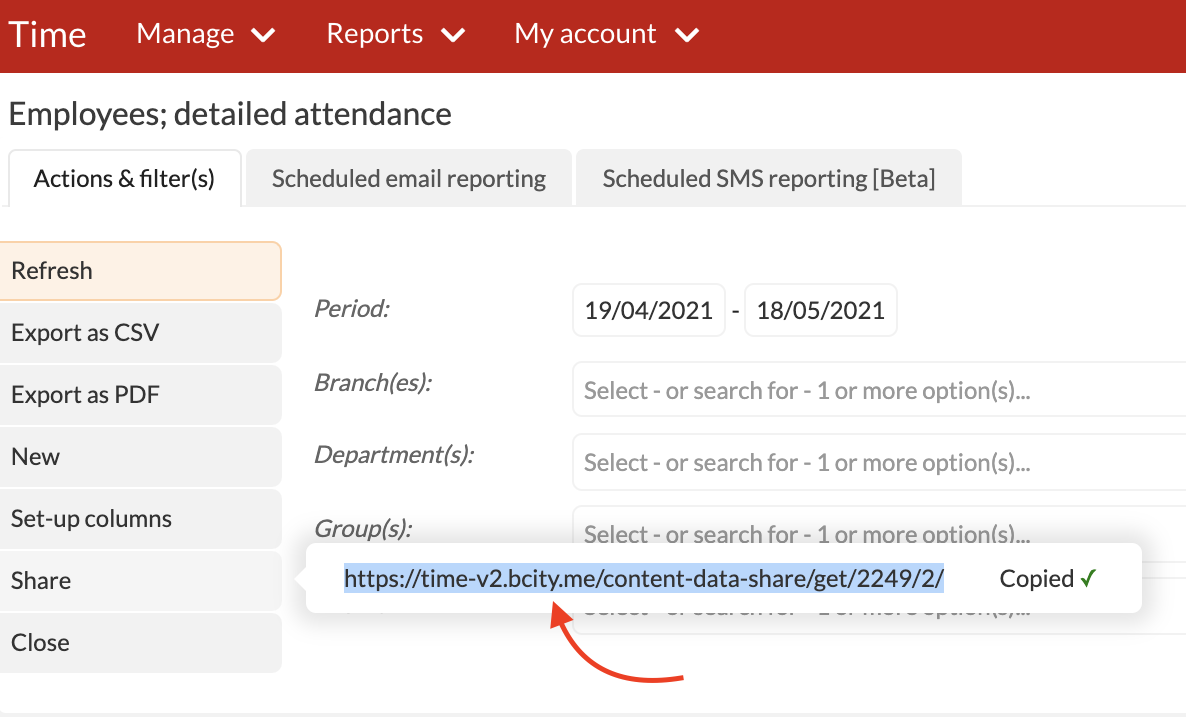Expand the Manage chevron arrow
The height and width of the screenshot is (717, 1186).
click(x=263, y=35)
